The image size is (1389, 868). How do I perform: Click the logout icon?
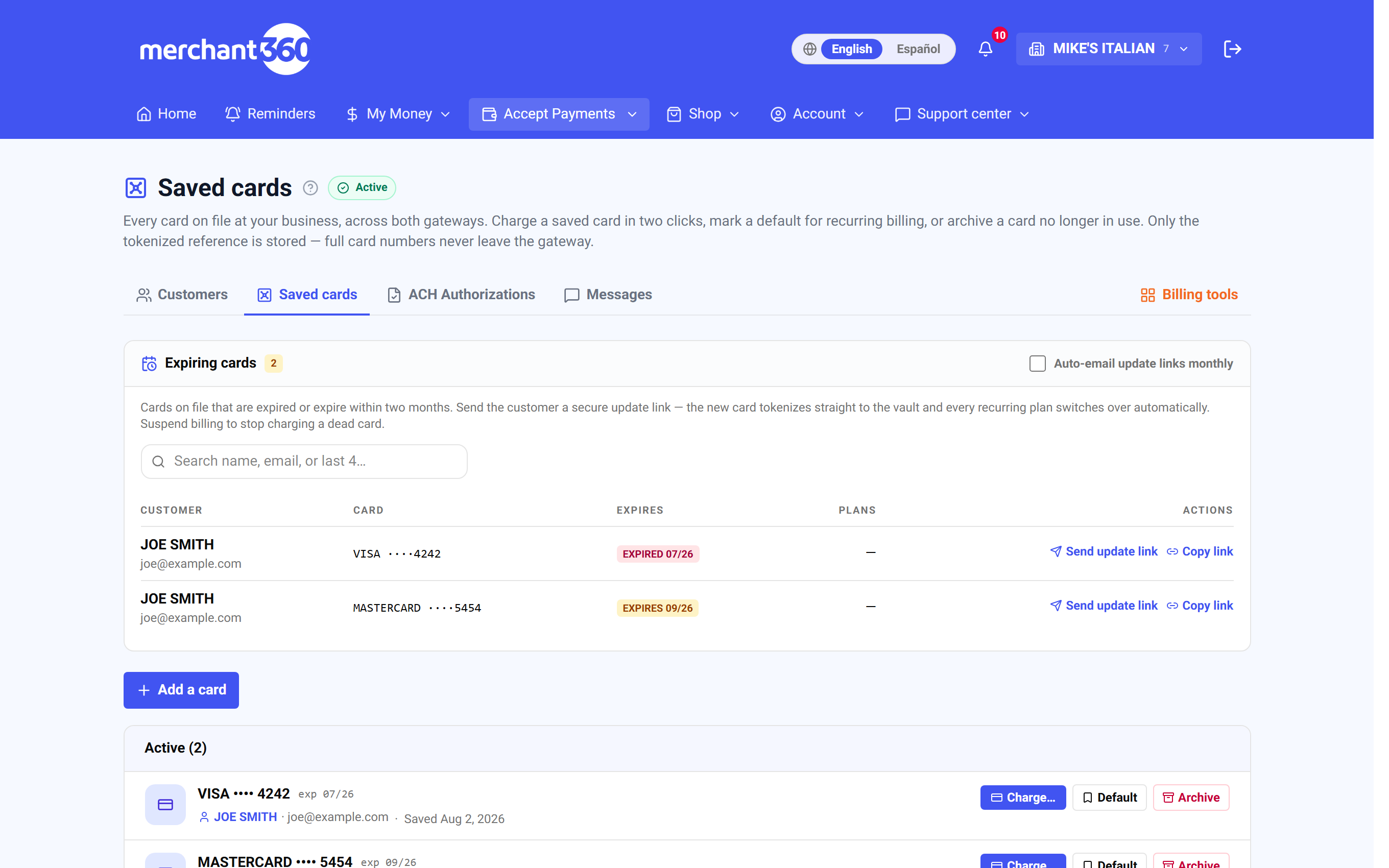1232,49
